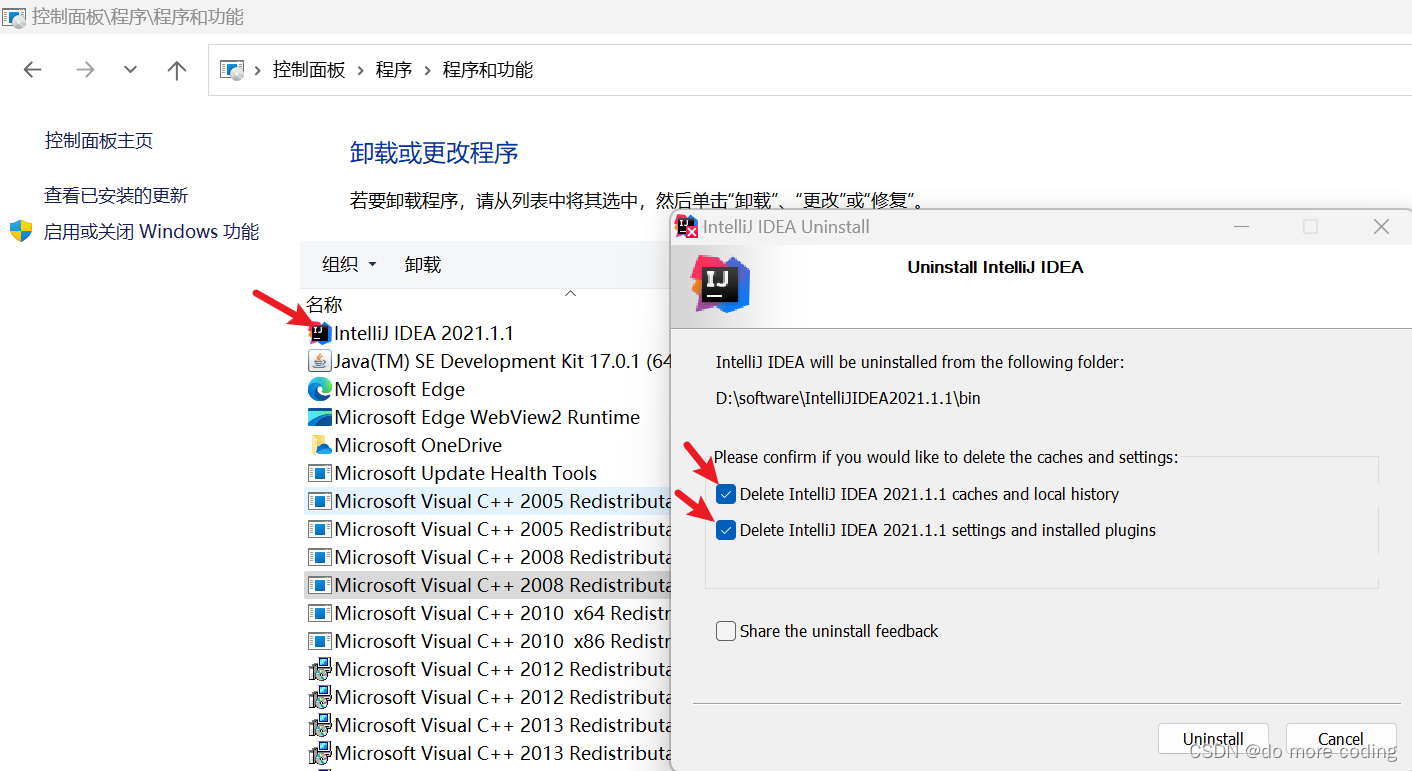Click 控制面板 breadcrumb in address bar
1412x771 pixels.
point(309,70)
